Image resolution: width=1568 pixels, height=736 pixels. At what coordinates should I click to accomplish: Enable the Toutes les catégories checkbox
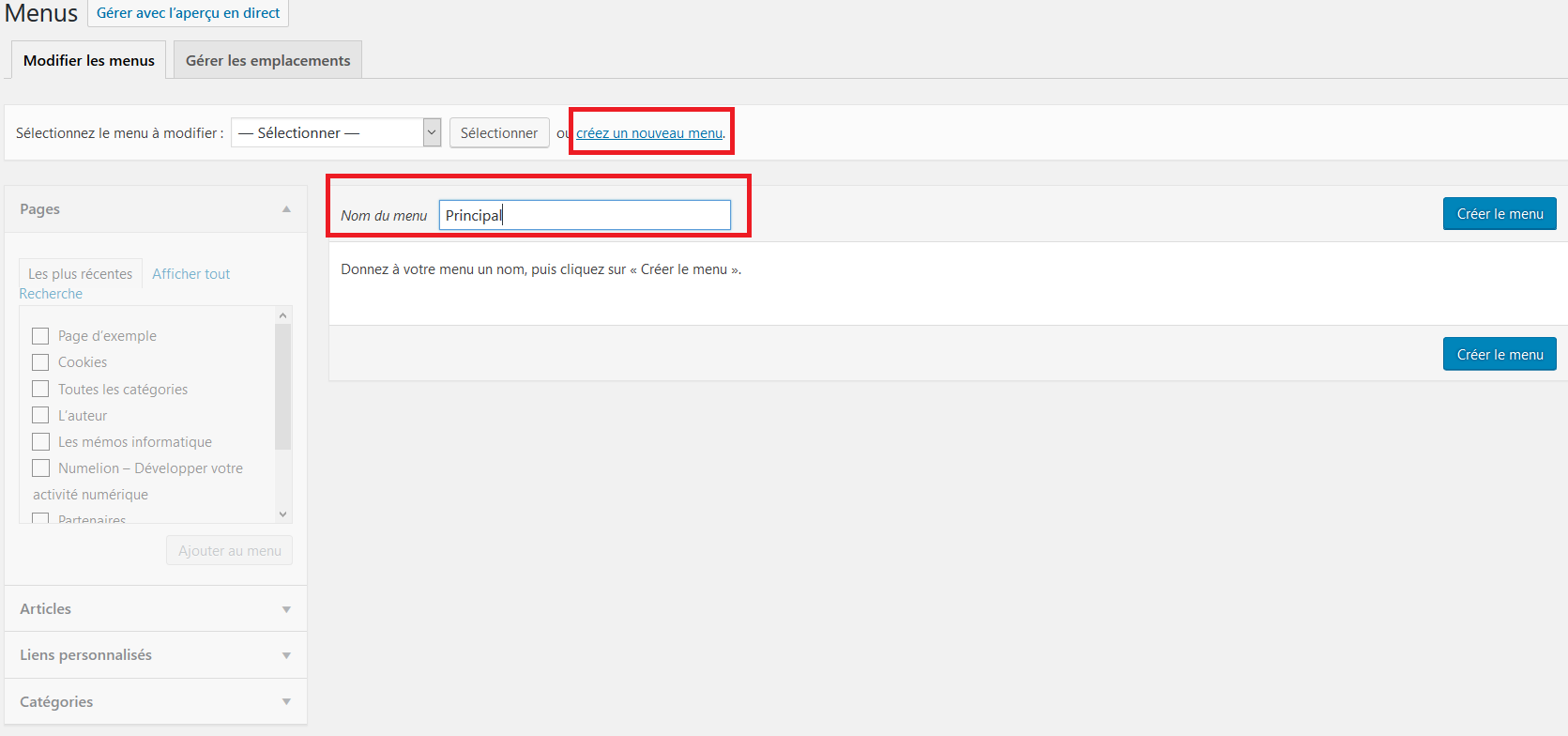click(40, 389)
